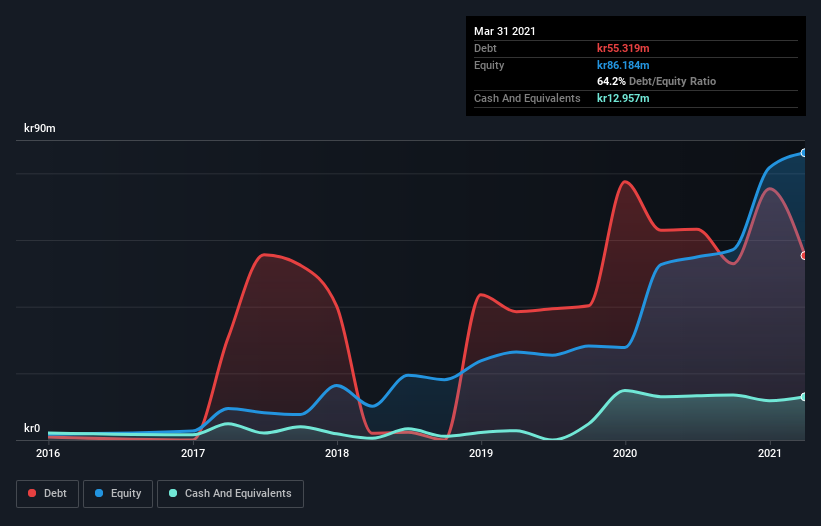Click the kr86.184m equity value
This screenshot has height=526, width=821.
[623, 65]
